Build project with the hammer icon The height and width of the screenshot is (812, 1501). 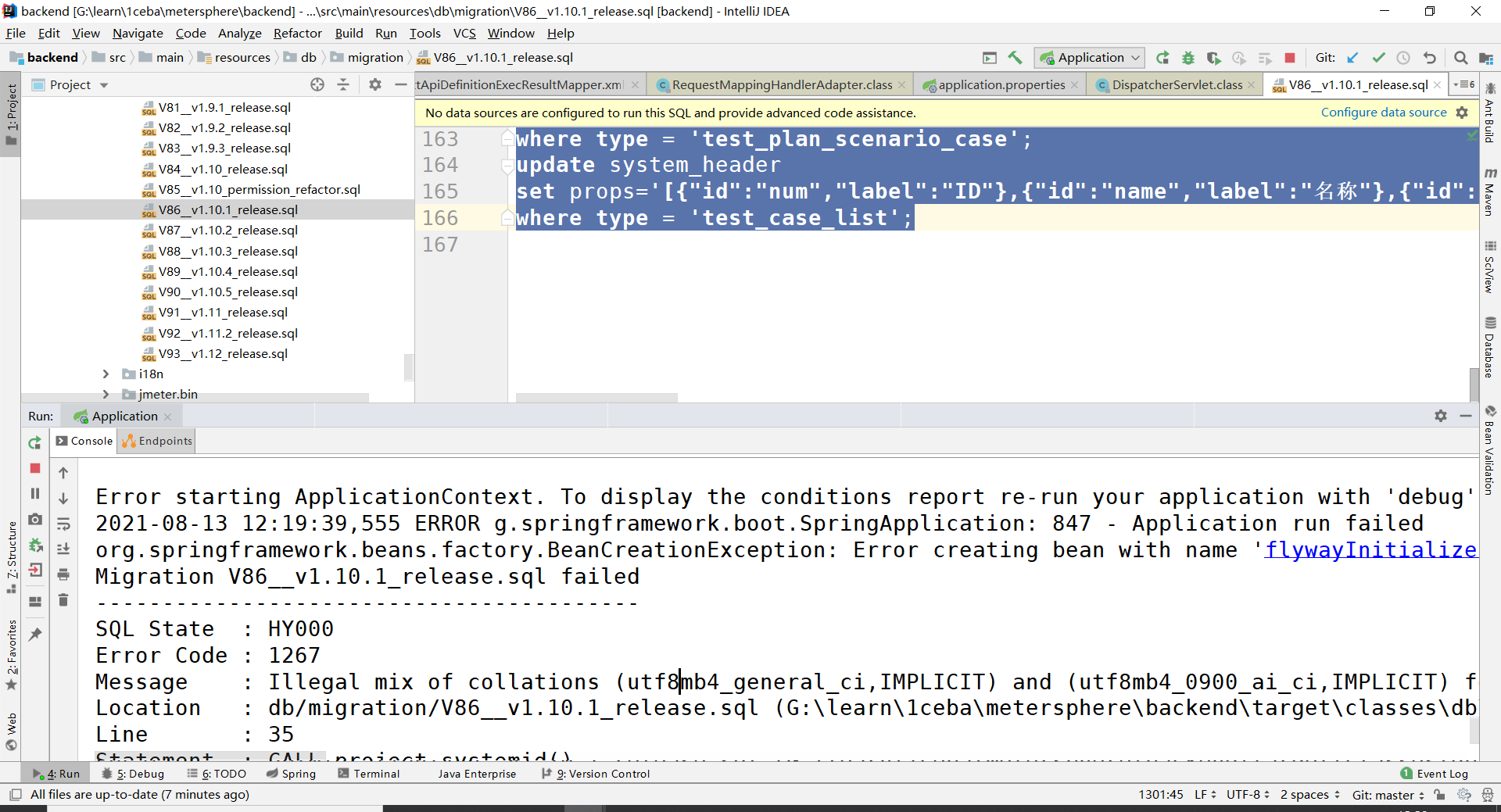click(x=1015, y=57)
